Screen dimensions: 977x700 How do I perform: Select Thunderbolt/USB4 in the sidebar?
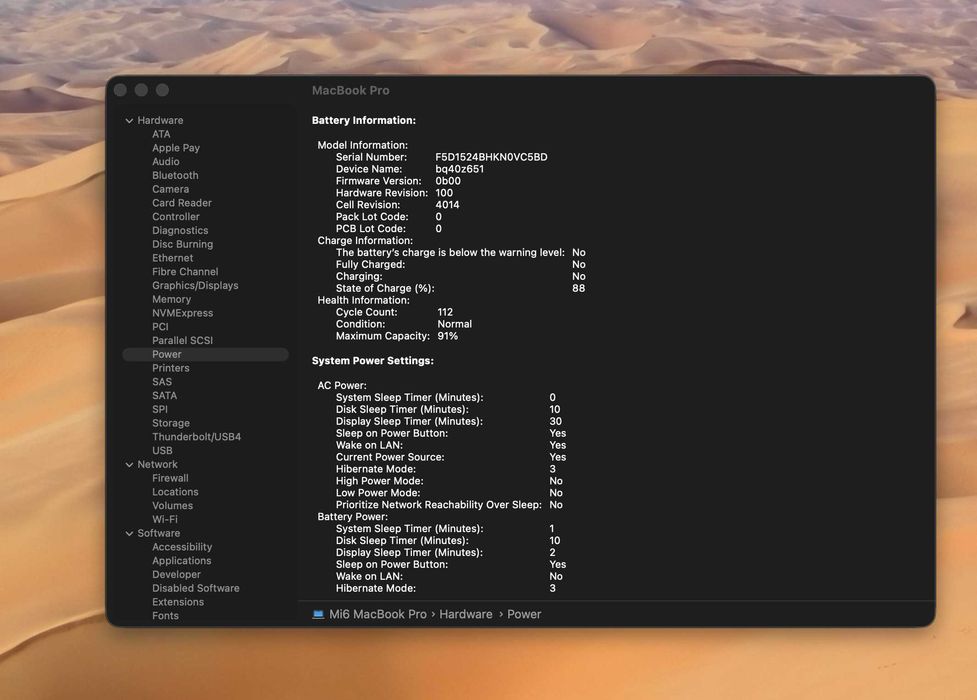tap(196, 436)
